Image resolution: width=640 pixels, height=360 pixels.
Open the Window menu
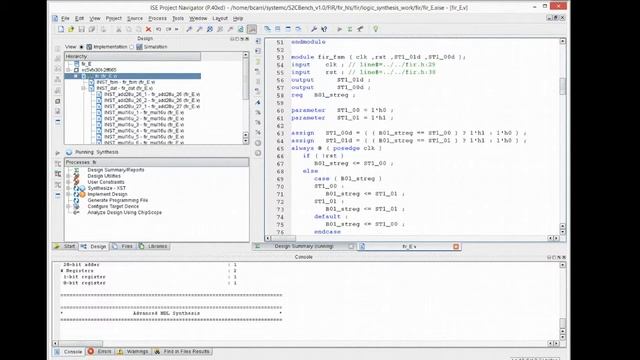[x=198, y=18]
